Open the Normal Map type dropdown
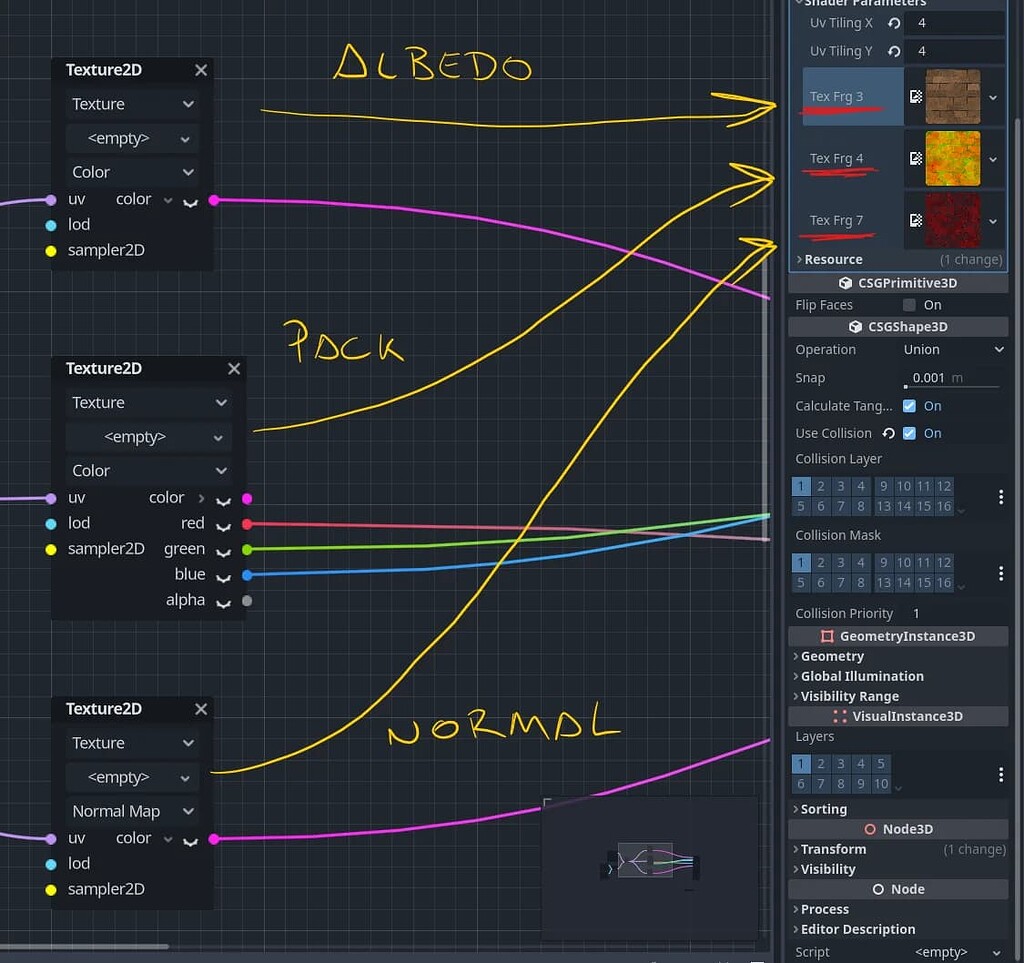This screenshot has width=1024, height=963. [132, 811]
